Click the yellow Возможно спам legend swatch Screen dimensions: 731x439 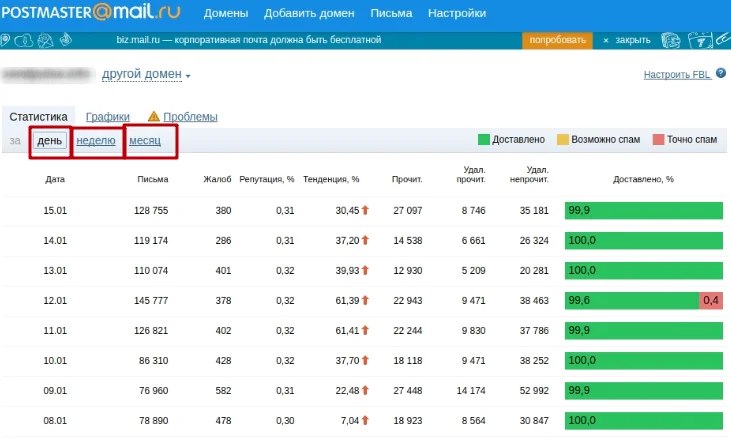[x=563, y=140]
